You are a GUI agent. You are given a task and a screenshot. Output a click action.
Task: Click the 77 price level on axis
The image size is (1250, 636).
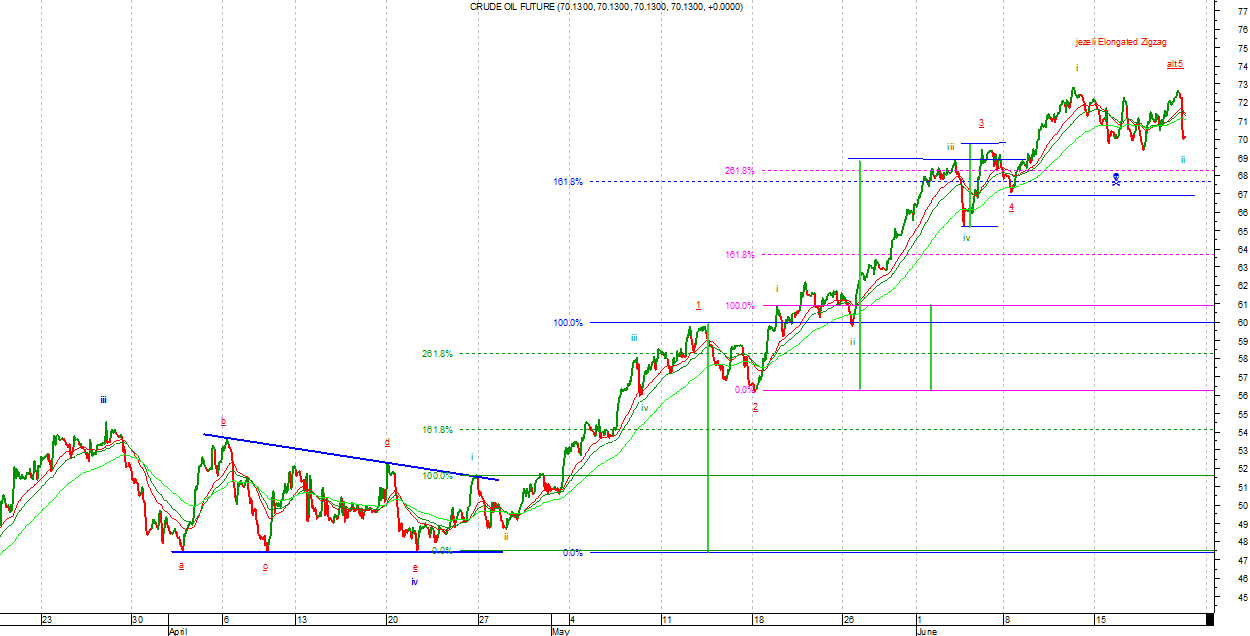tap(1242, 11)
